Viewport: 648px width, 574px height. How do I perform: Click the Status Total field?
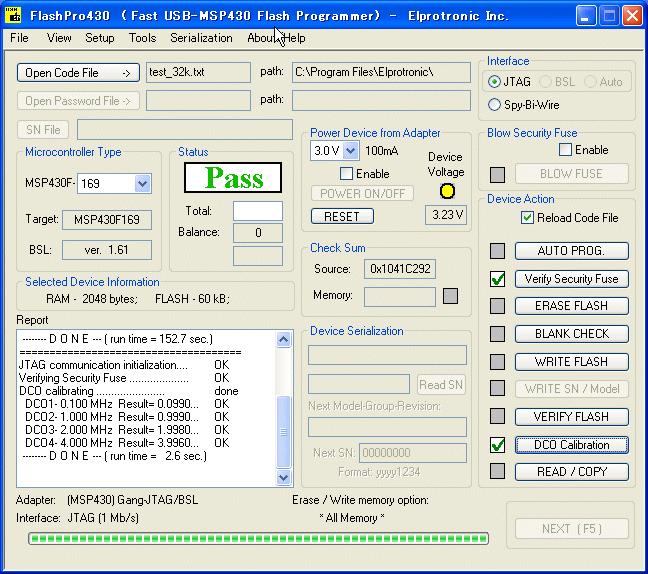click(x=257, y=211)
